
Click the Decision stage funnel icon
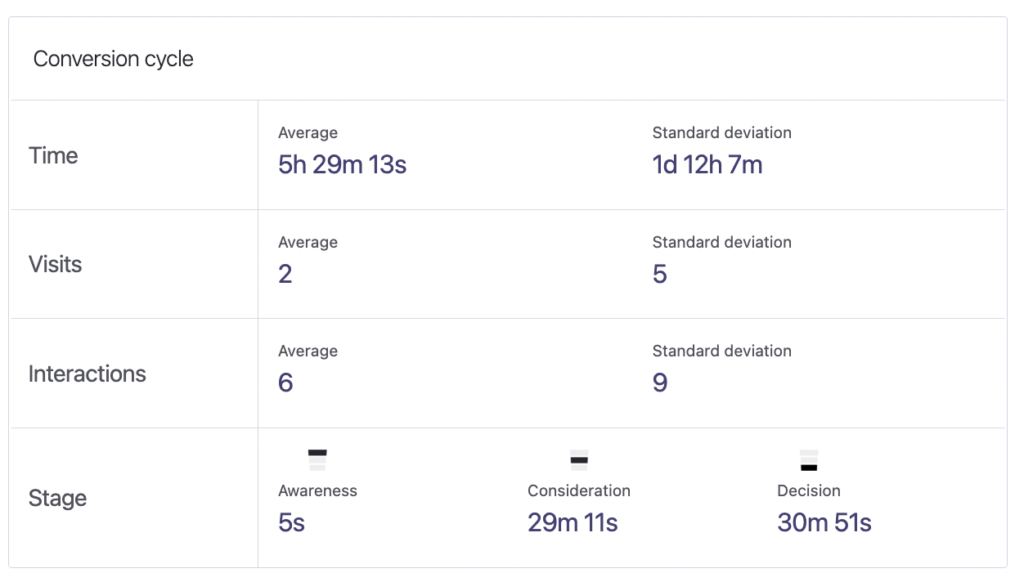coord(809,460)
